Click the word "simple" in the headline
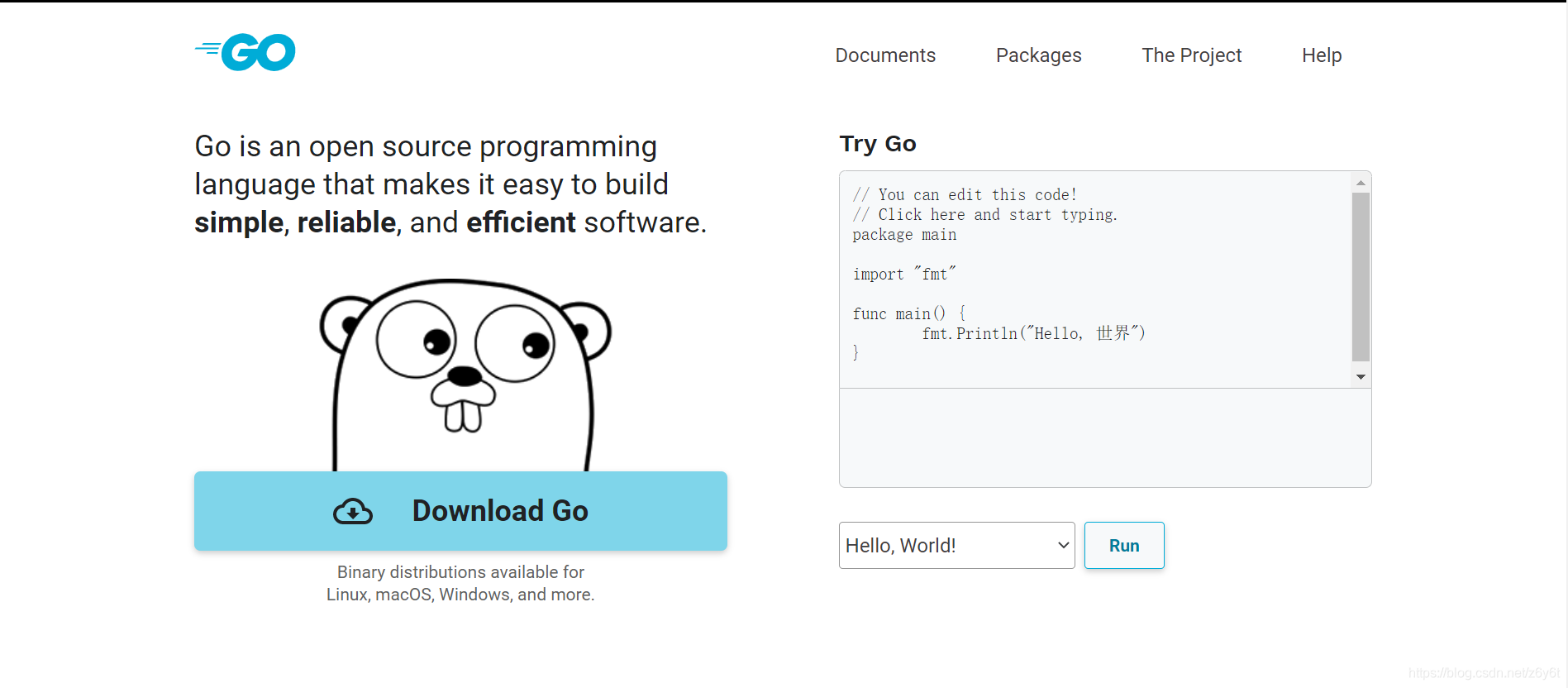The width and height of the screenshot is (1568, 688). click(x=239, y=222)
